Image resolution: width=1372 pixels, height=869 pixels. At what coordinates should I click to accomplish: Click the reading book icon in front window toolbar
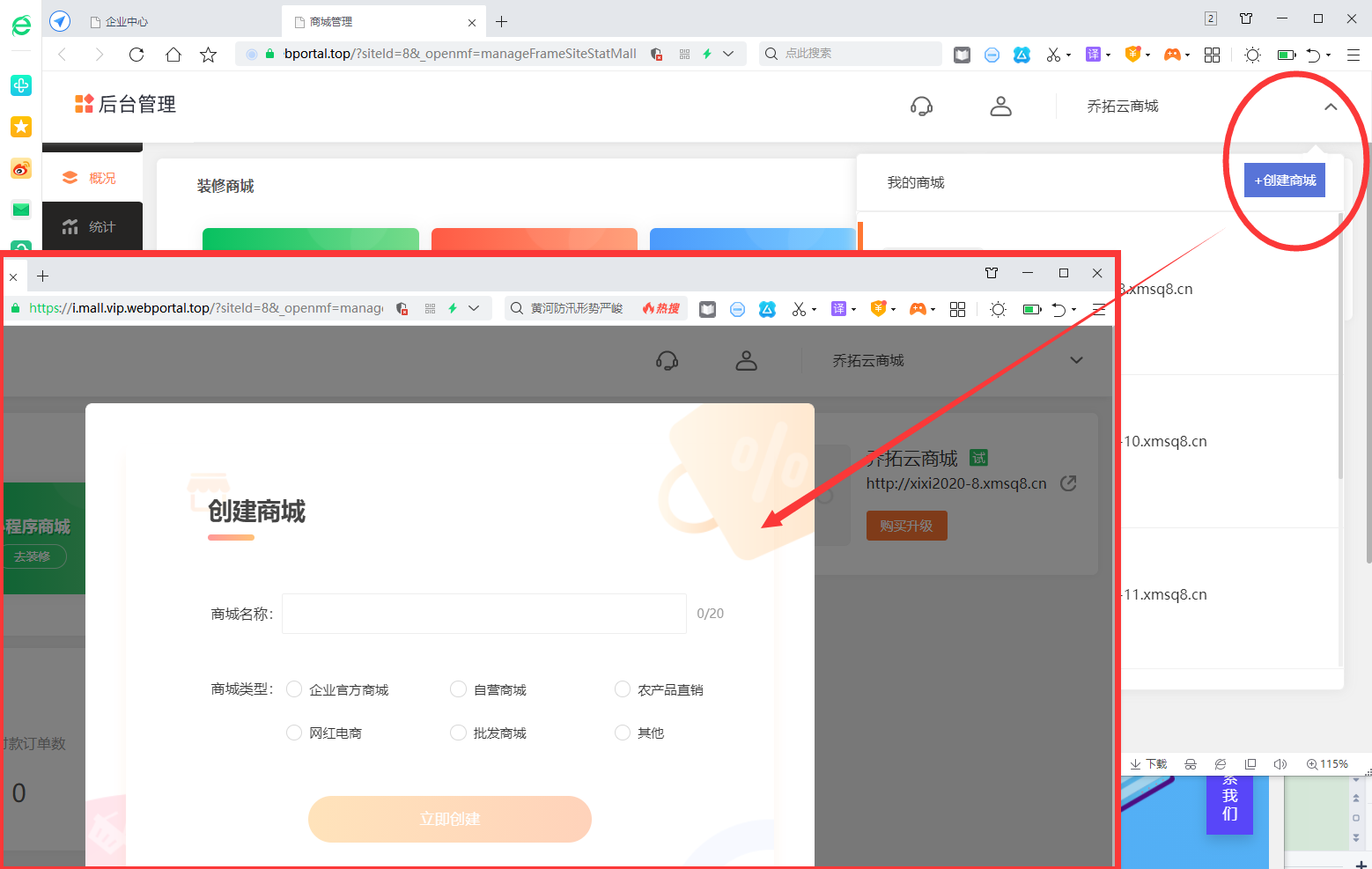click(x=707, y=309)
